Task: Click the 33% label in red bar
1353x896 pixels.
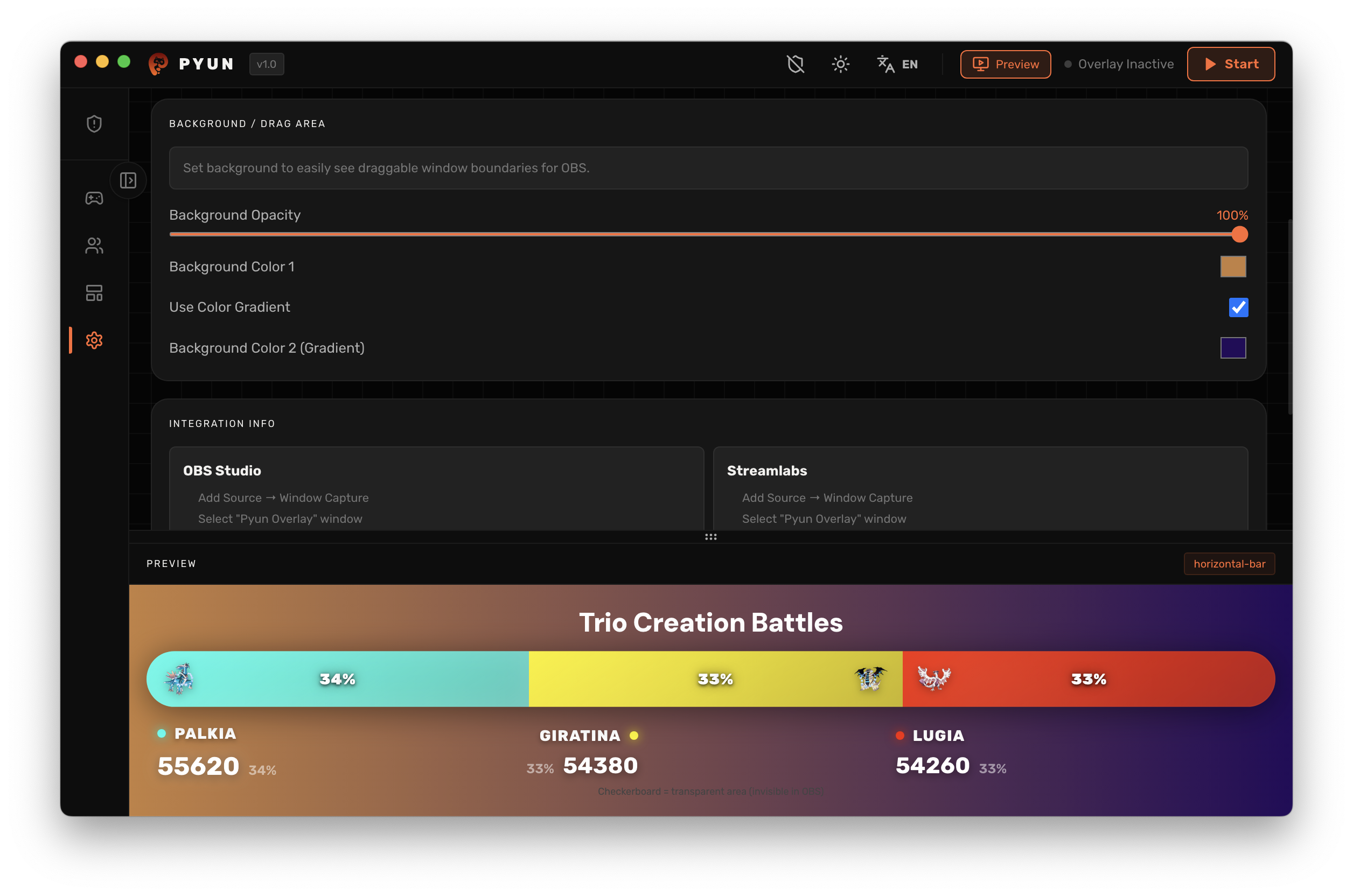Action: tap(1089, 680)
